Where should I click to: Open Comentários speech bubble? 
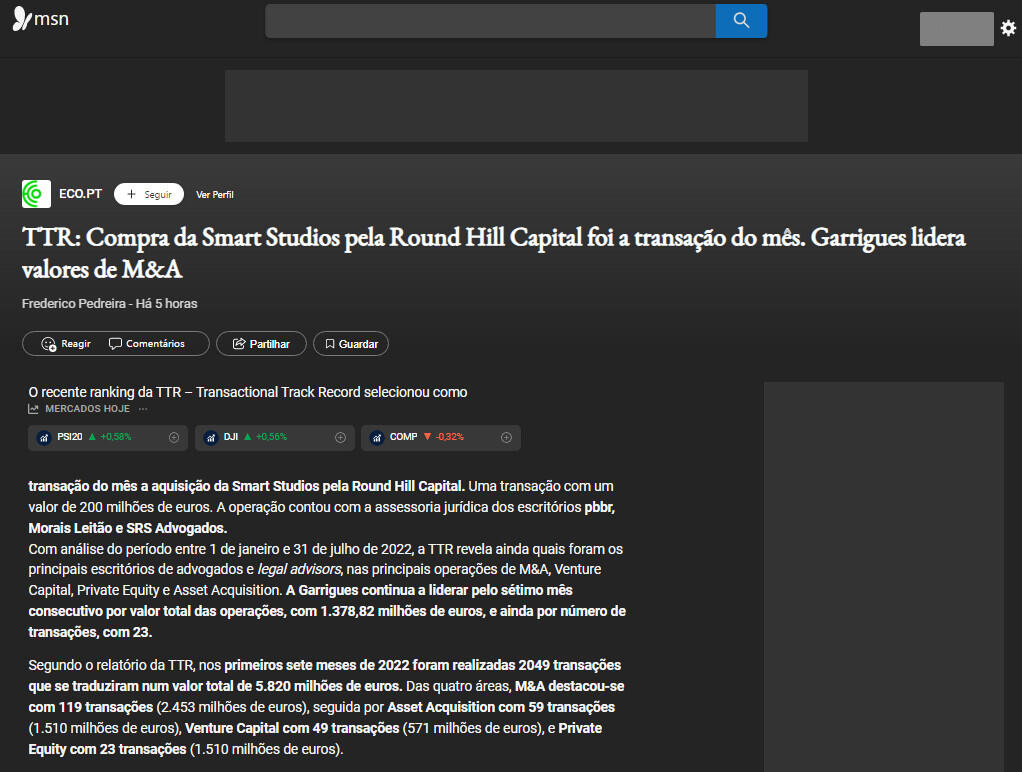click(x=147, y=344)
